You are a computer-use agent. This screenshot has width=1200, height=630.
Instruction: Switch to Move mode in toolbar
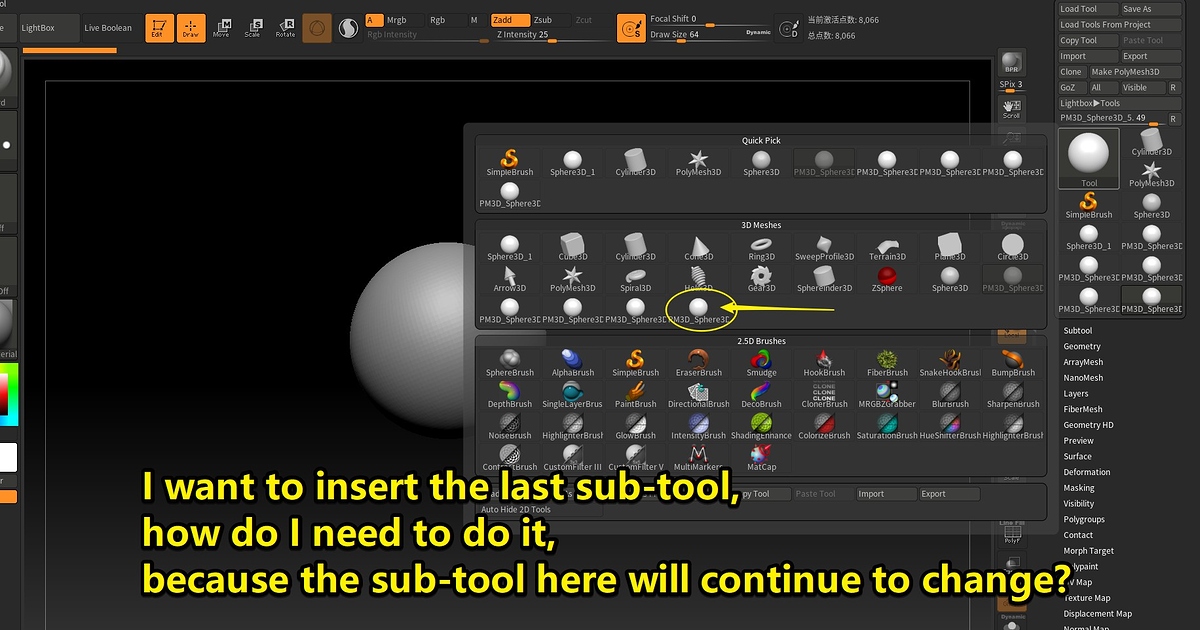pyautogui.click(x=221, y=28)
